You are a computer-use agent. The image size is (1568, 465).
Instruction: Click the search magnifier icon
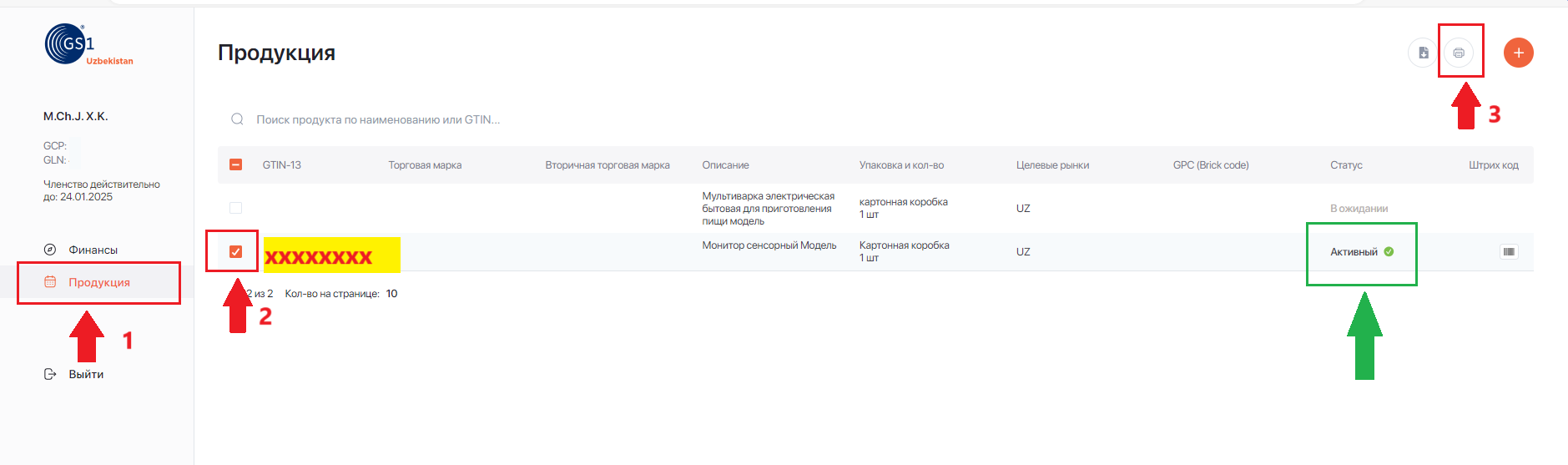click(237, 119)
